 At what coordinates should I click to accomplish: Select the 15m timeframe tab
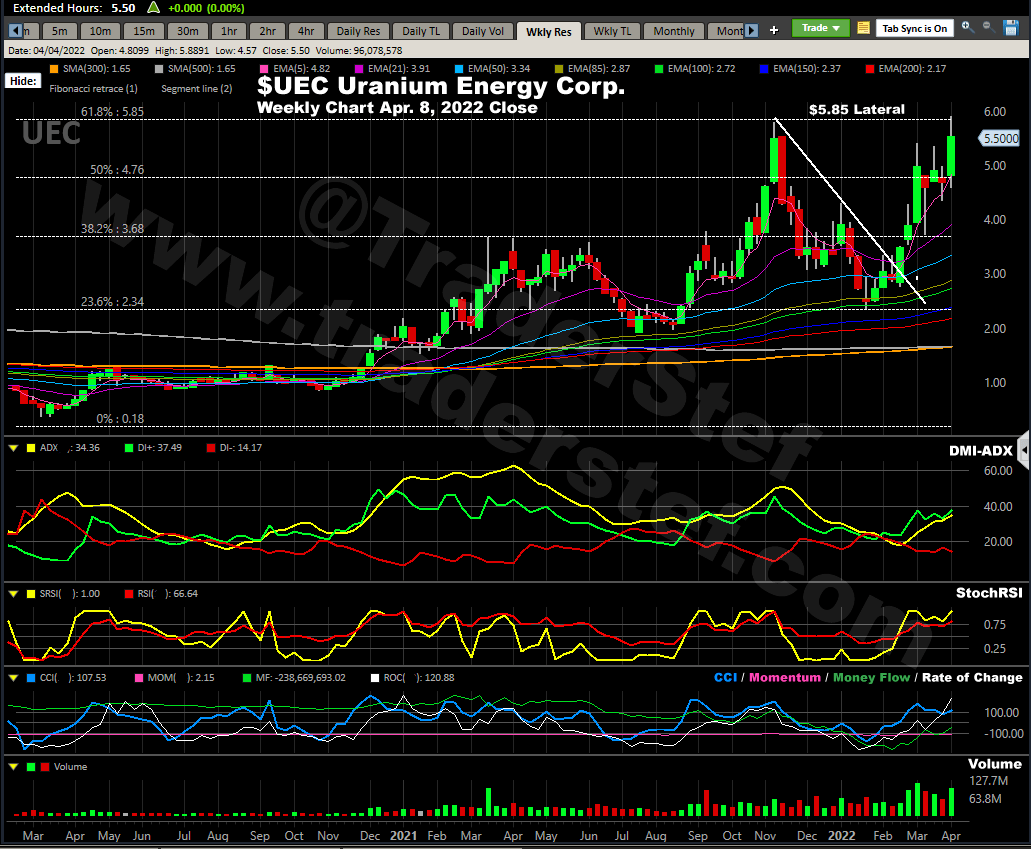click(x=144, y=31)
